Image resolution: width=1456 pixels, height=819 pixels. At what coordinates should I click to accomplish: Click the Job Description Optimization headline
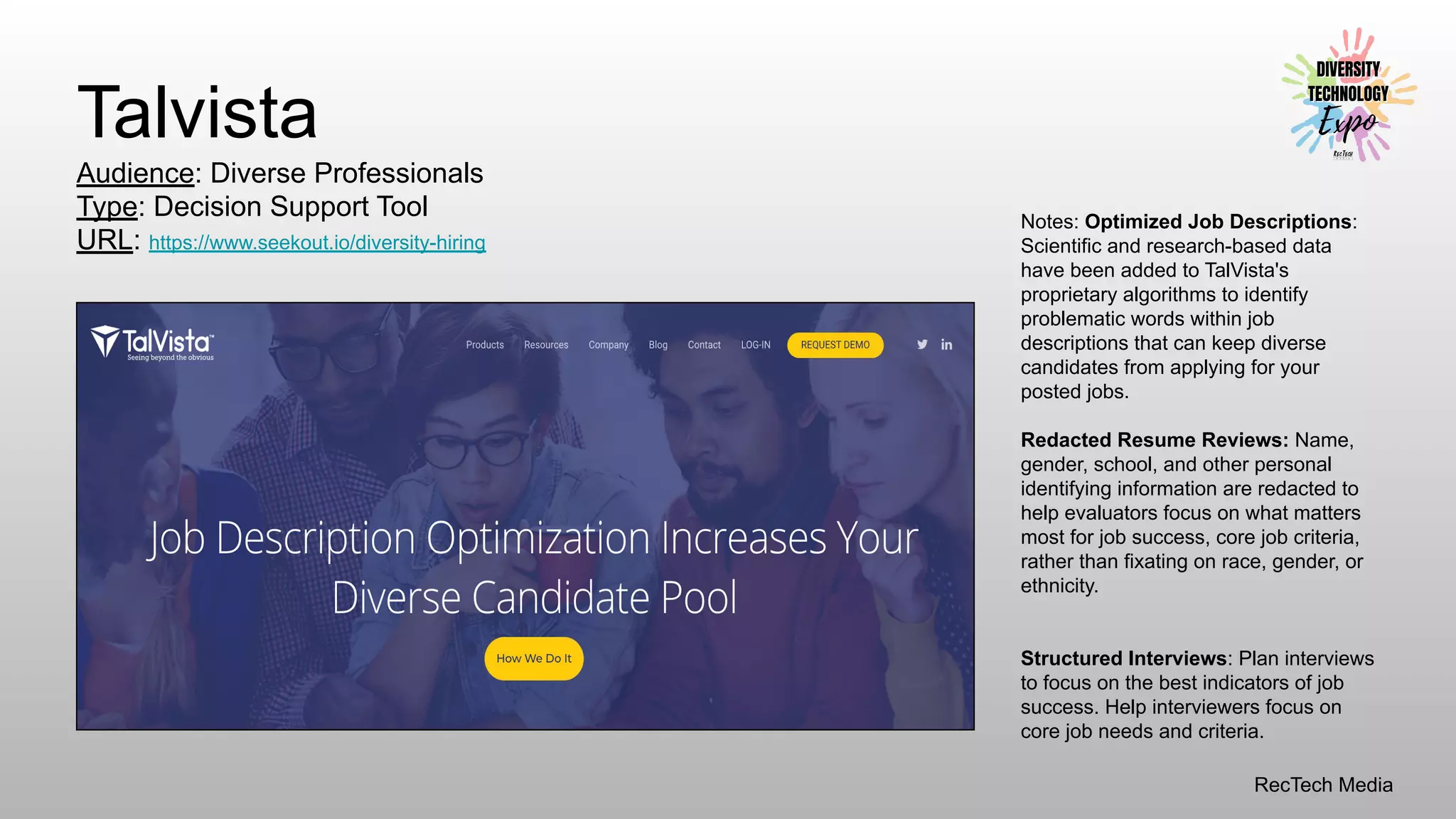click(x=534, y=567)
